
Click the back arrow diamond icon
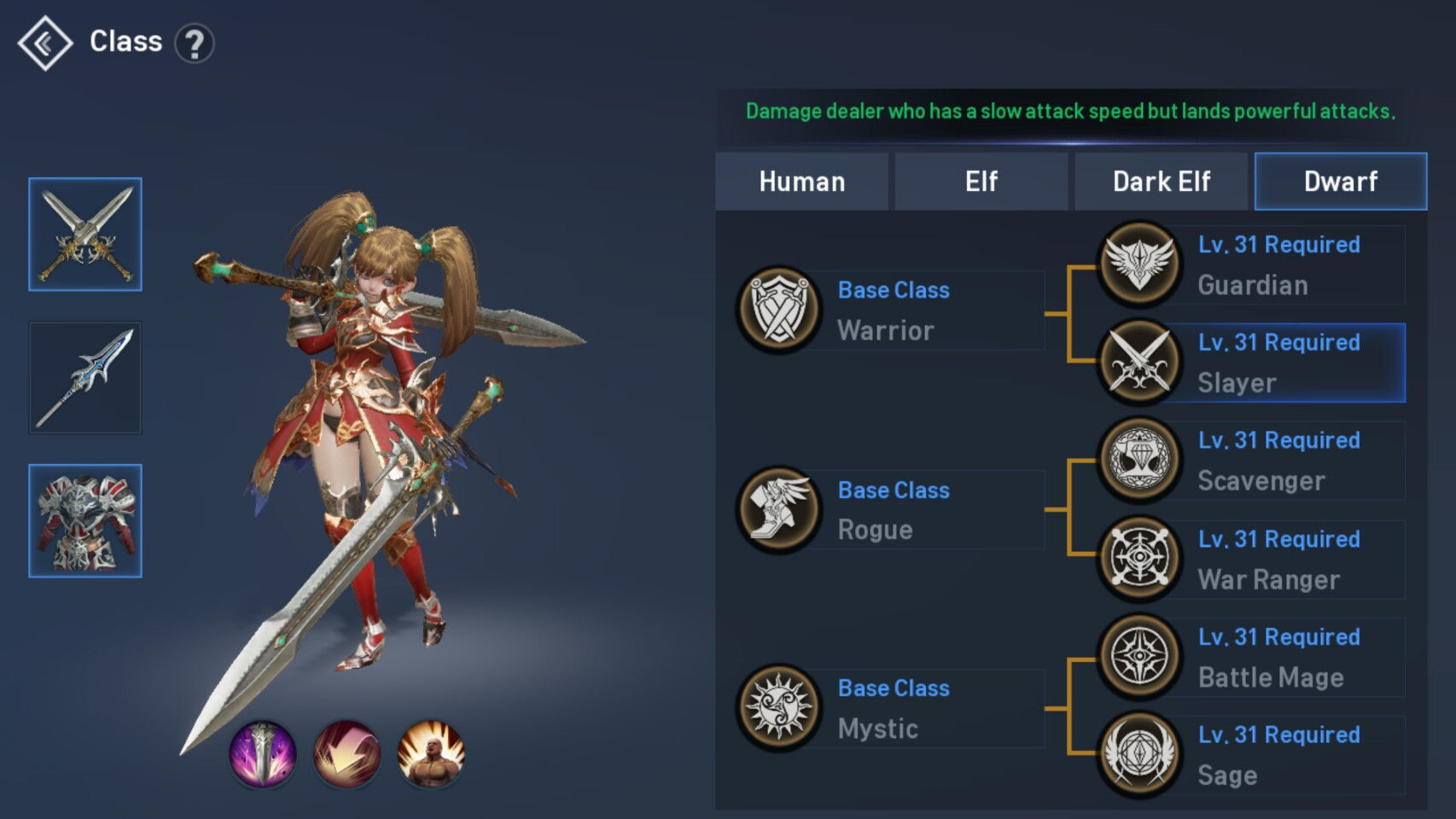pos(45,43)
